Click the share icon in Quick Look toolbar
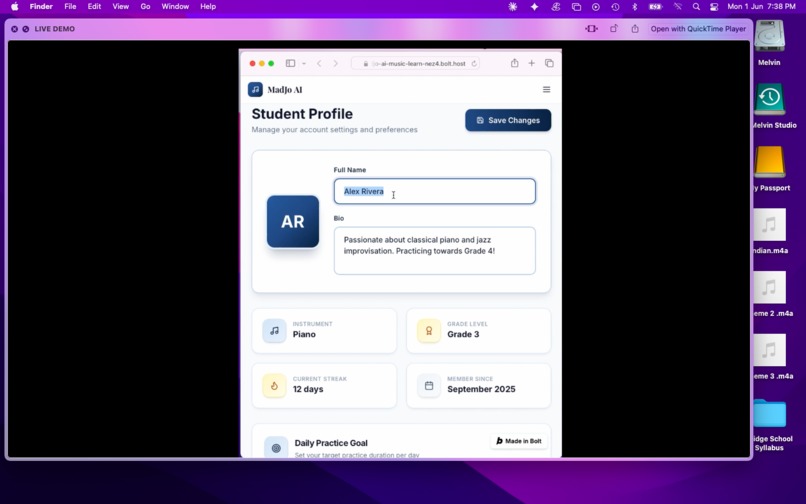The height and width of the screenshot is (504, 806). 635,29
